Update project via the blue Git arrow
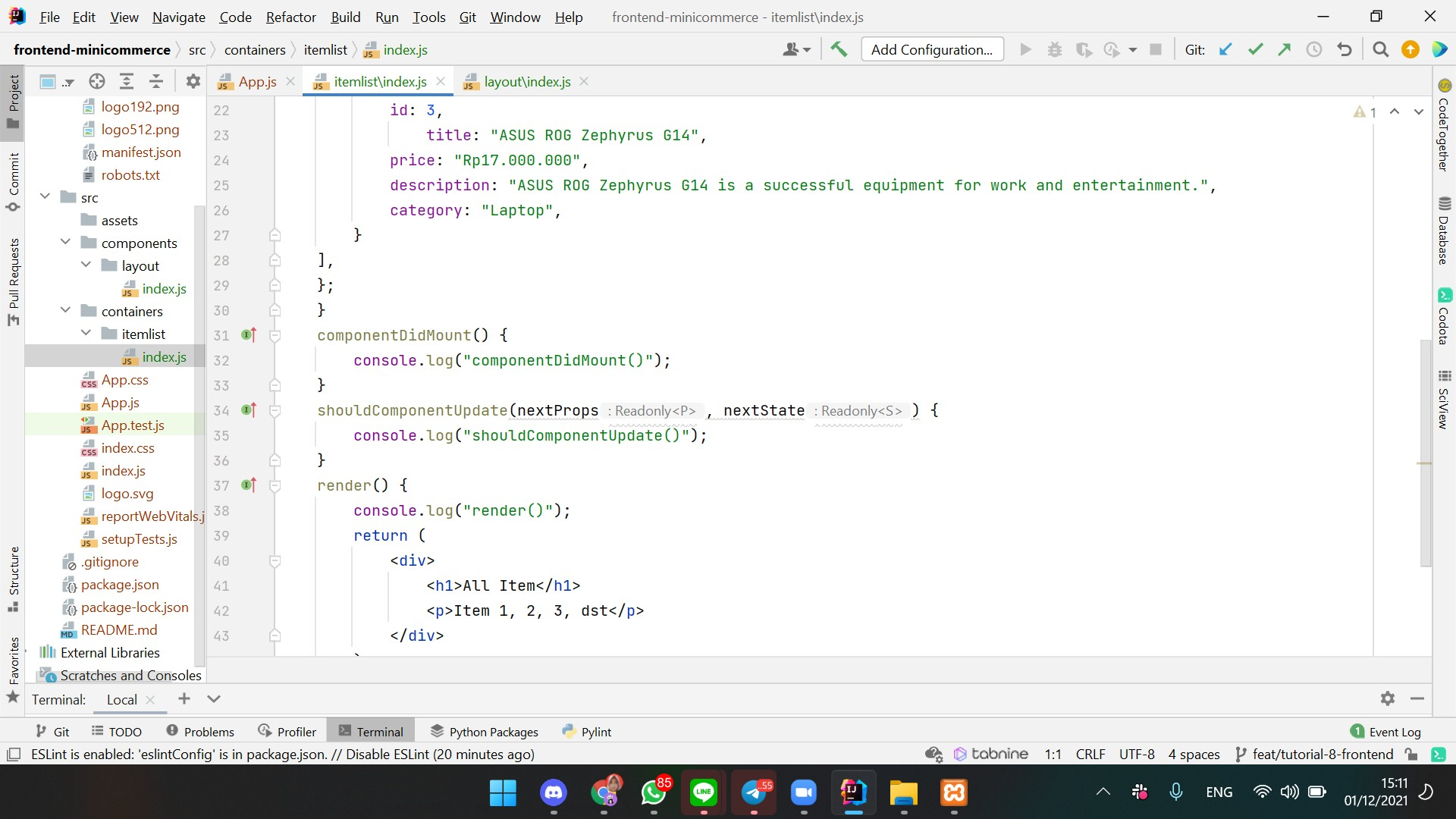The height and width of the screenshot is (819, 1456). tap(1225, 49)
